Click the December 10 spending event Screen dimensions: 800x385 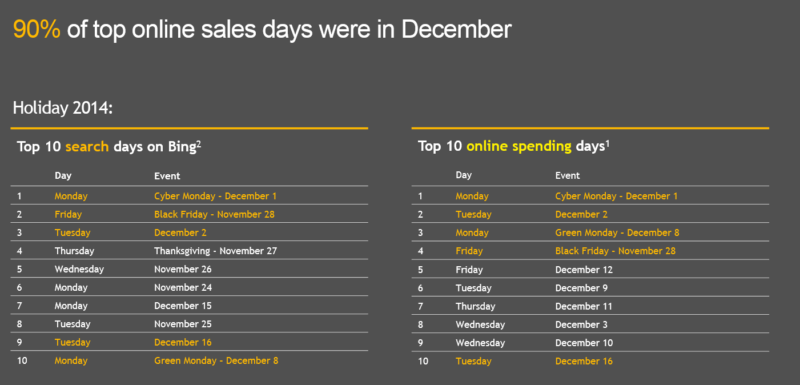tap(584, 343)
